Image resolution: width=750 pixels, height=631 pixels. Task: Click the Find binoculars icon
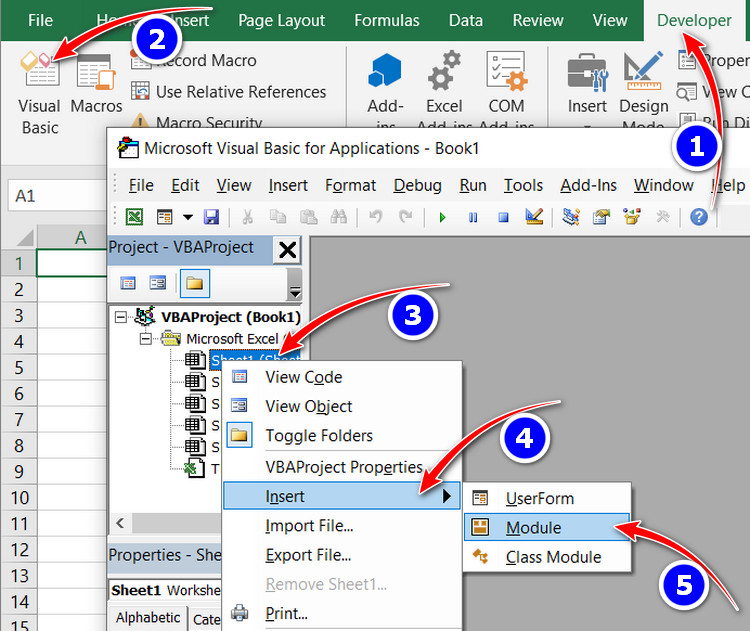[339, 217]
